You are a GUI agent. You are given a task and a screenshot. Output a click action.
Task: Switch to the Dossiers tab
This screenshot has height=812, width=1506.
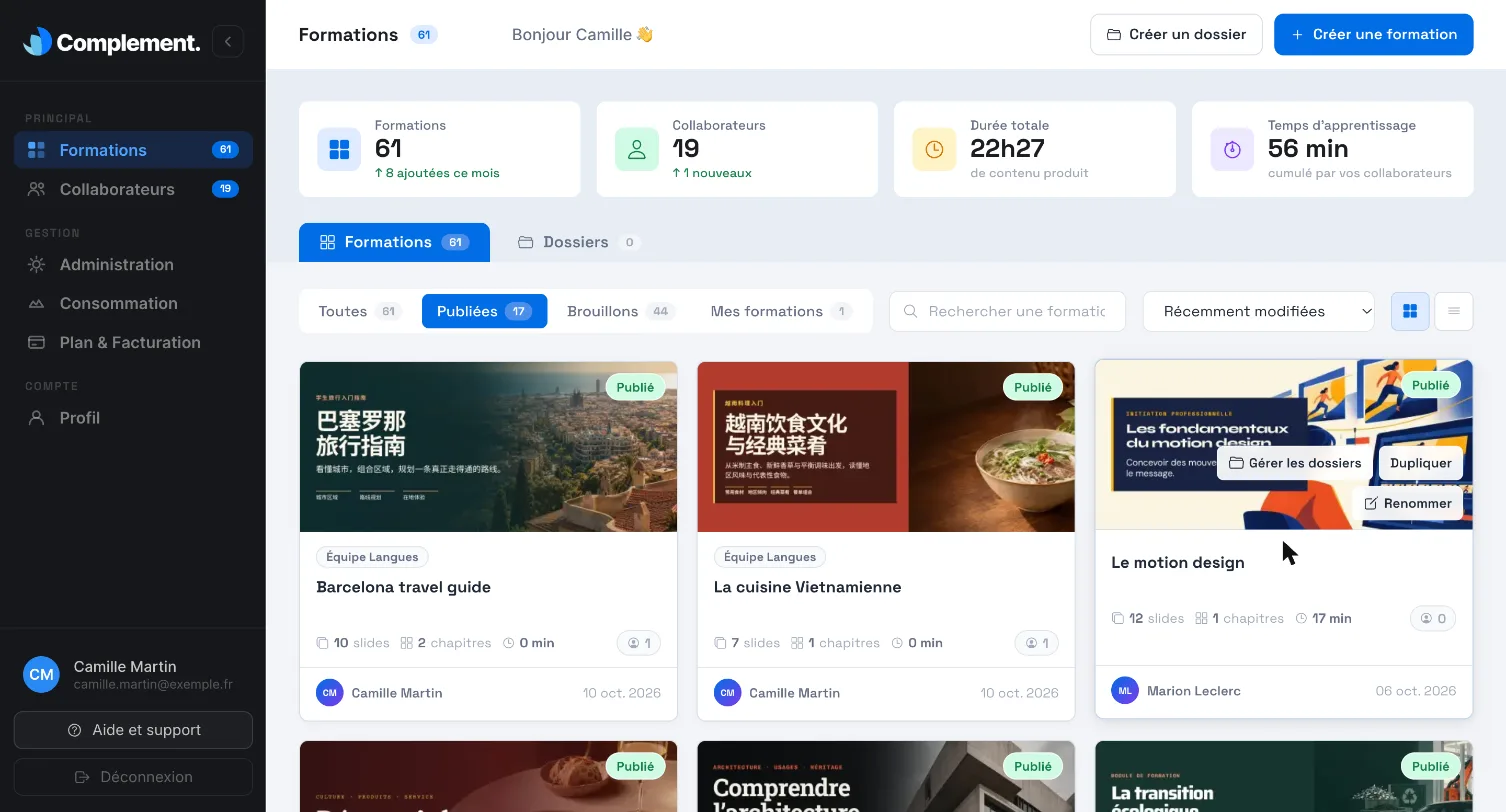click(x=577, y=242)
